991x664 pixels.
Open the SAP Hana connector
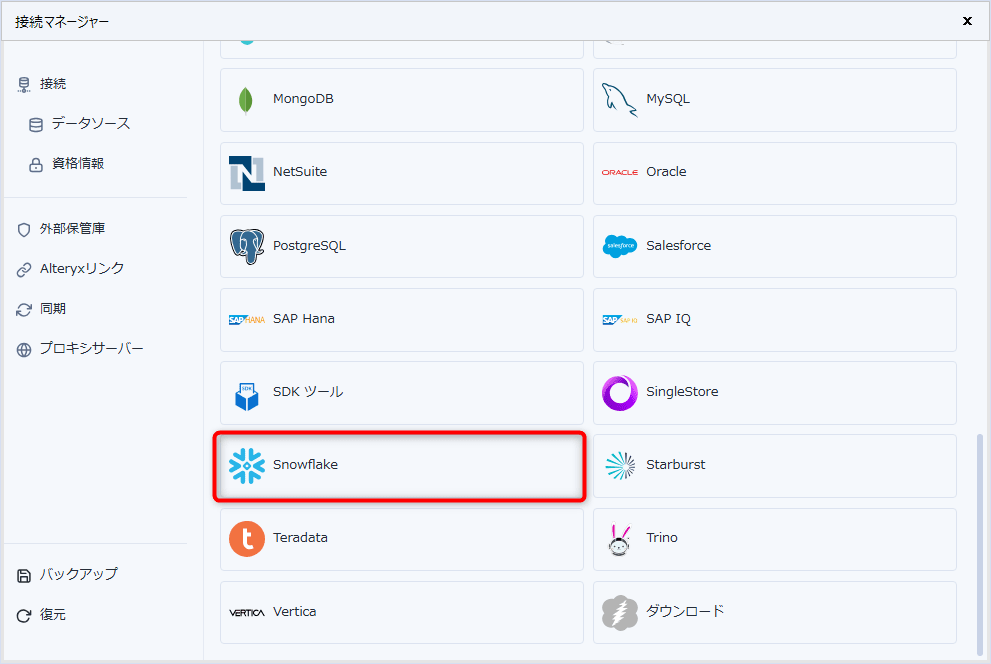pyautogui.click(x=400, y=318)
